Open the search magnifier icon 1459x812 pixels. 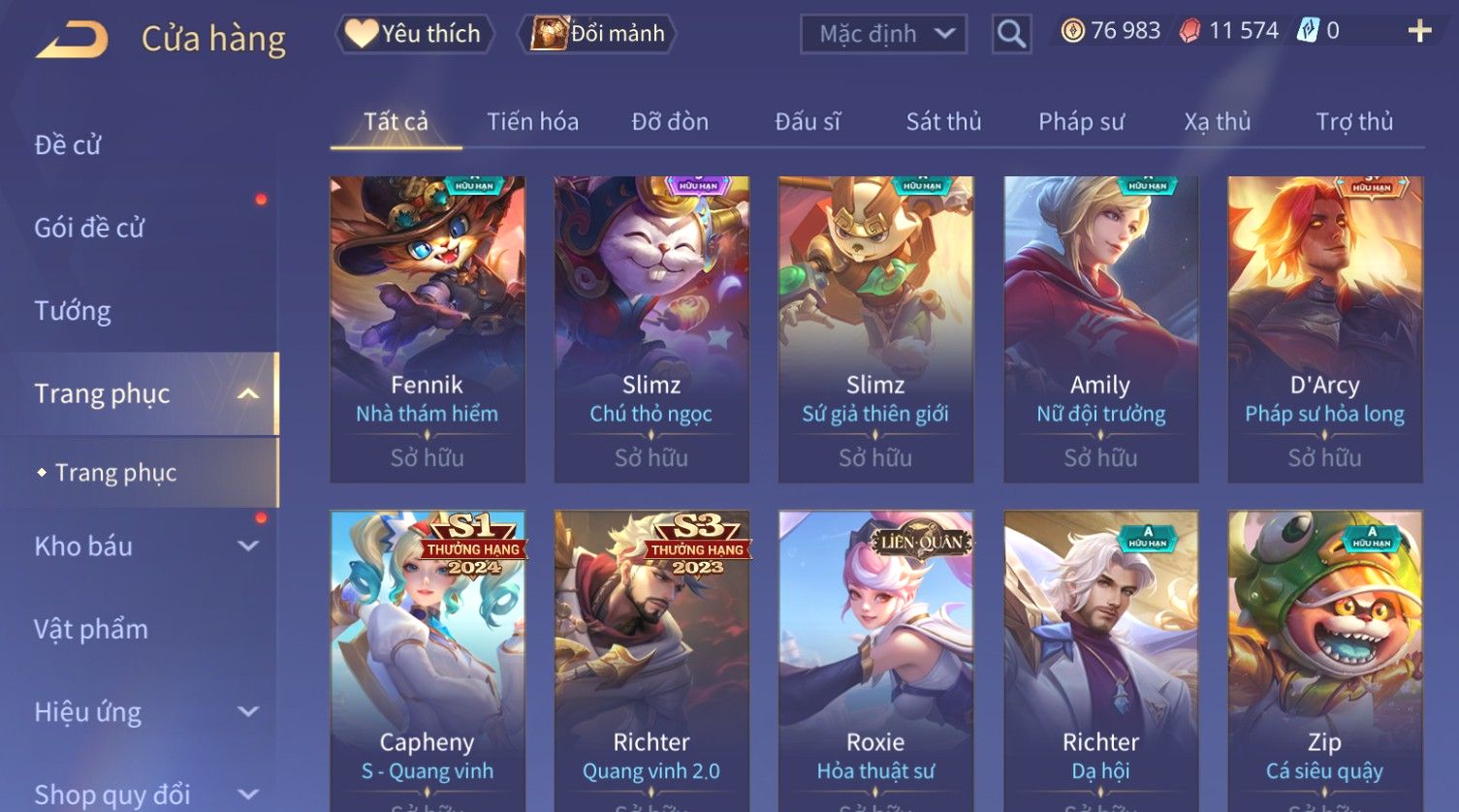pos(1011,34)
